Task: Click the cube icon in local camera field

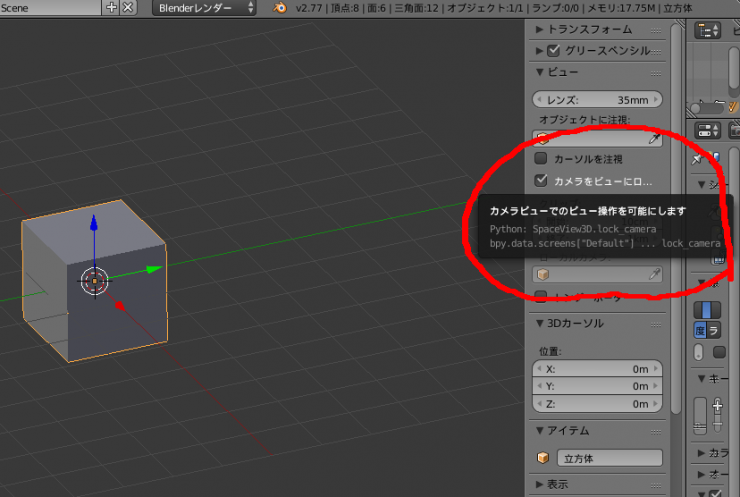Action: coord(543,274)
